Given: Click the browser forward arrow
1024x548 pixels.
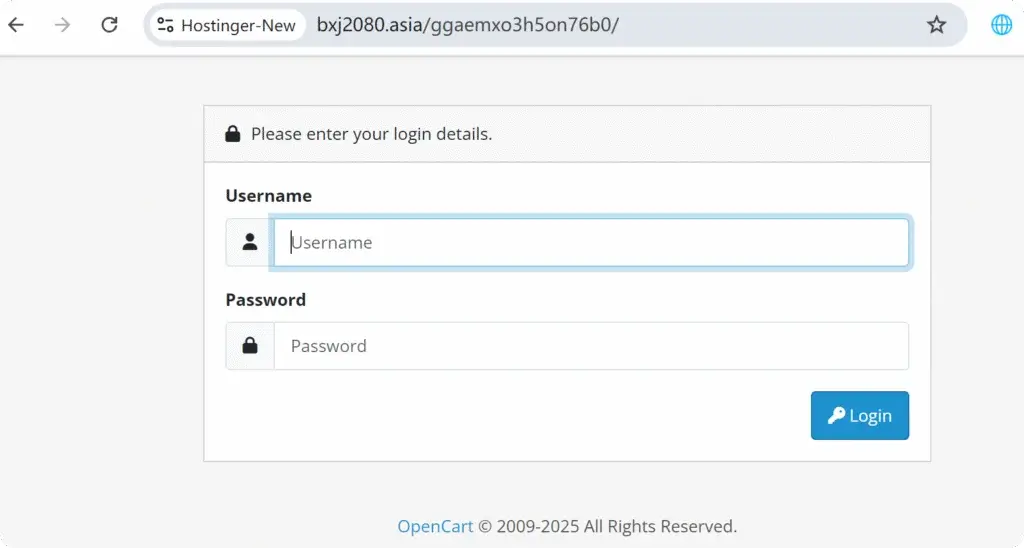Looking at the screenshot, I should click(x=63, y=25).
